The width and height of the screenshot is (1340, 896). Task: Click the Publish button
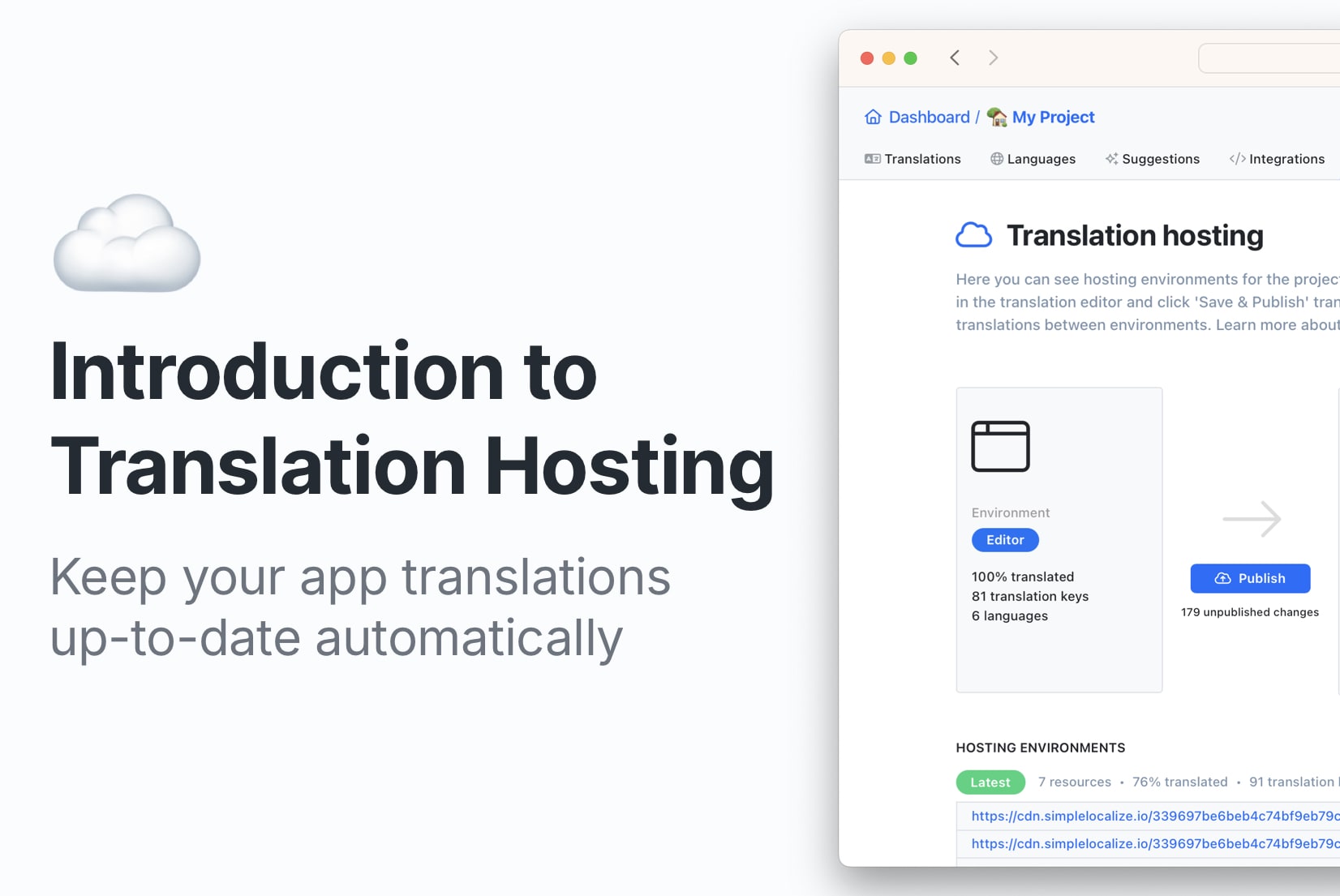coord(1250,578)
